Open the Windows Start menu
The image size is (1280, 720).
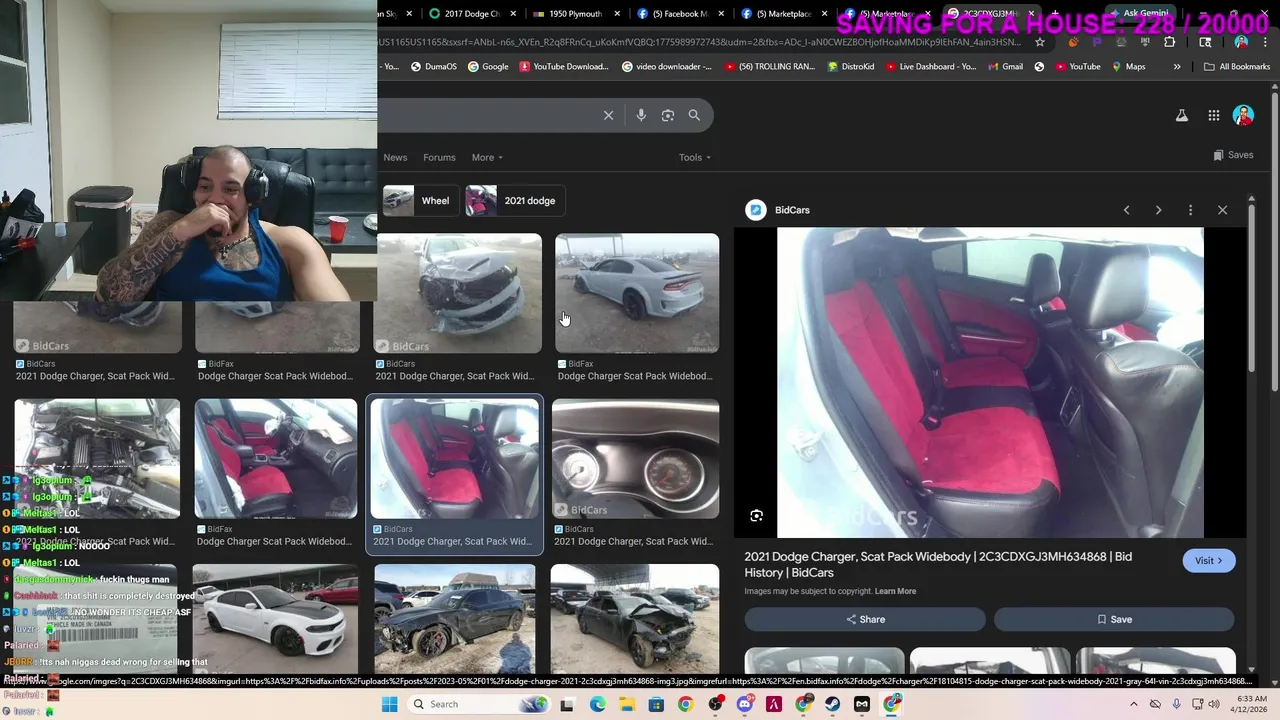click(389, 704)
